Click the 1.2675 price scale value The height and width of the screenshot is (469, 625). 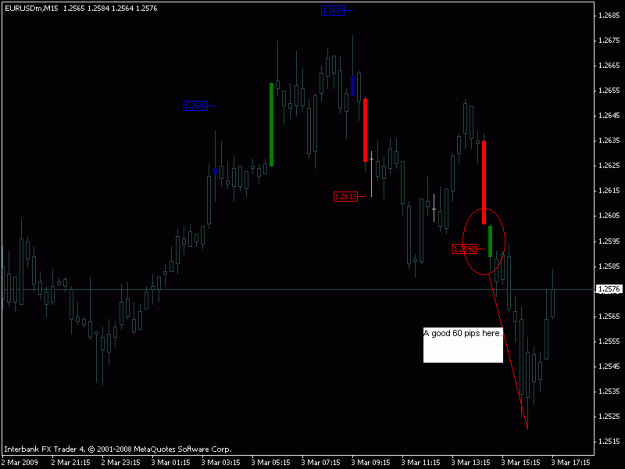click(x=609, y=41)
